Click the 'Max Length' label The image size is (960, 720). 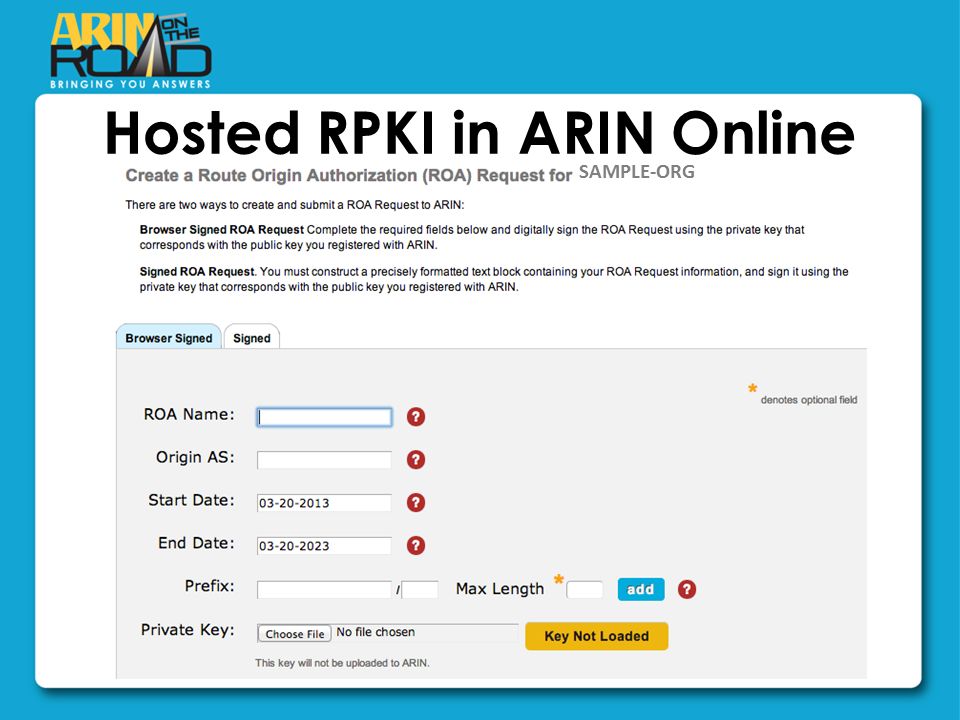coord(500,589)
